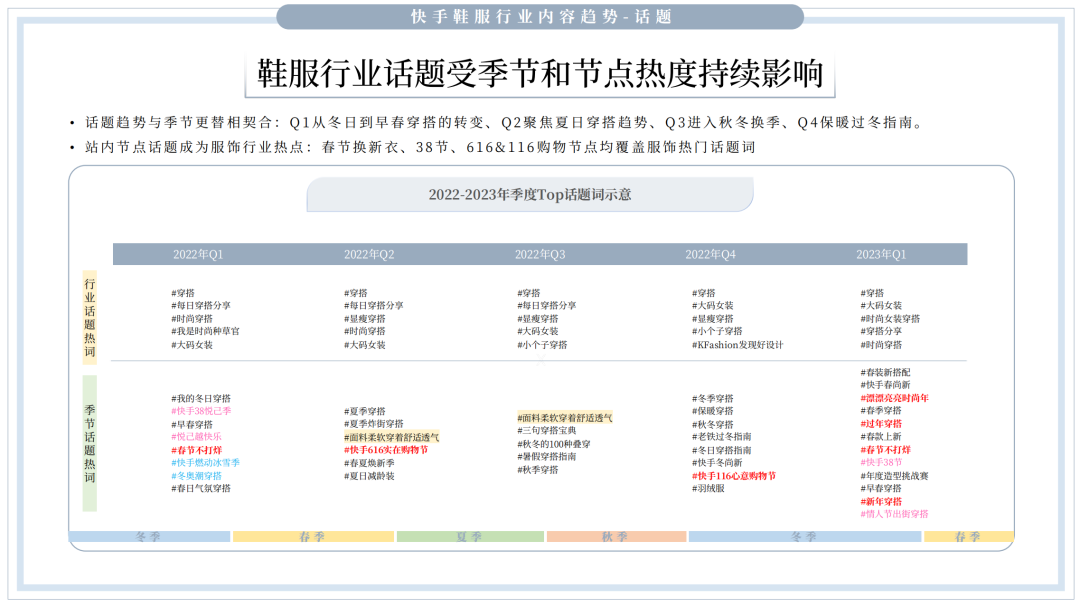The image size is (1080, 608).
Task: Click the blue hashtag '#快手燃动冰雪季'
Action: point(205,463)
